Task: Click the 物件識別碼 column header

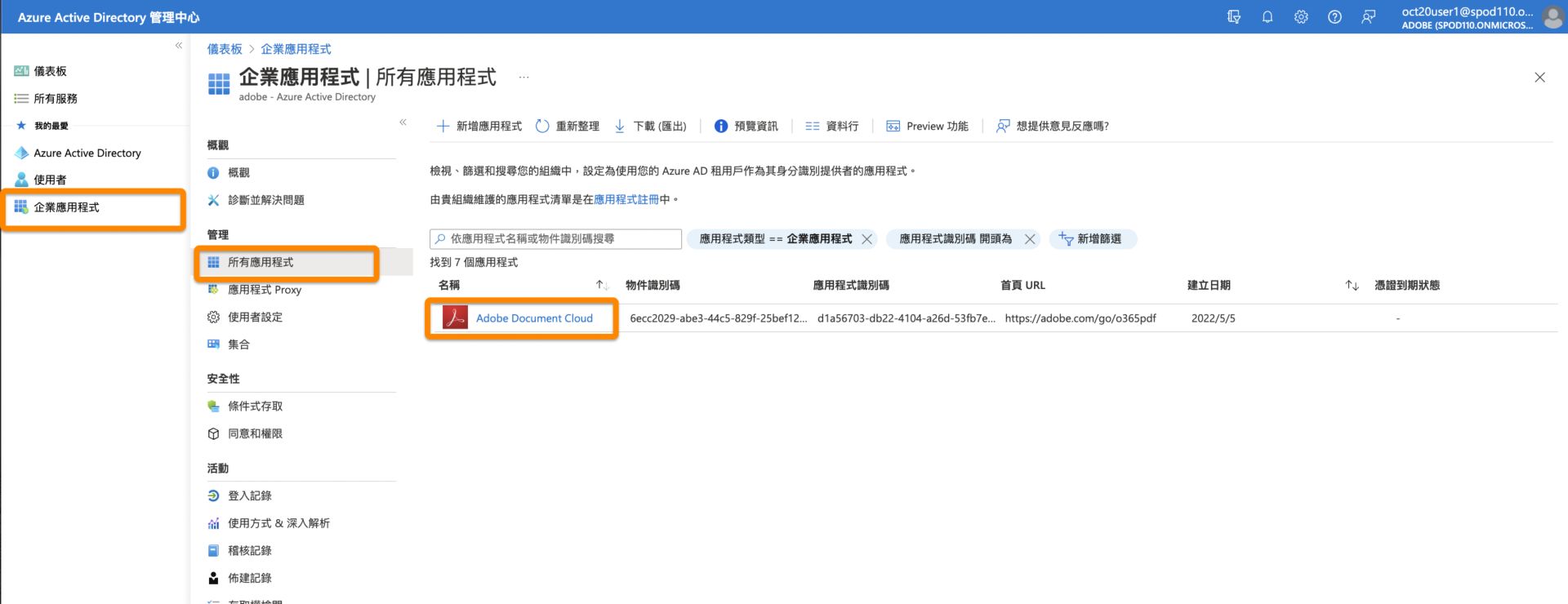Action: coord(653,285)
